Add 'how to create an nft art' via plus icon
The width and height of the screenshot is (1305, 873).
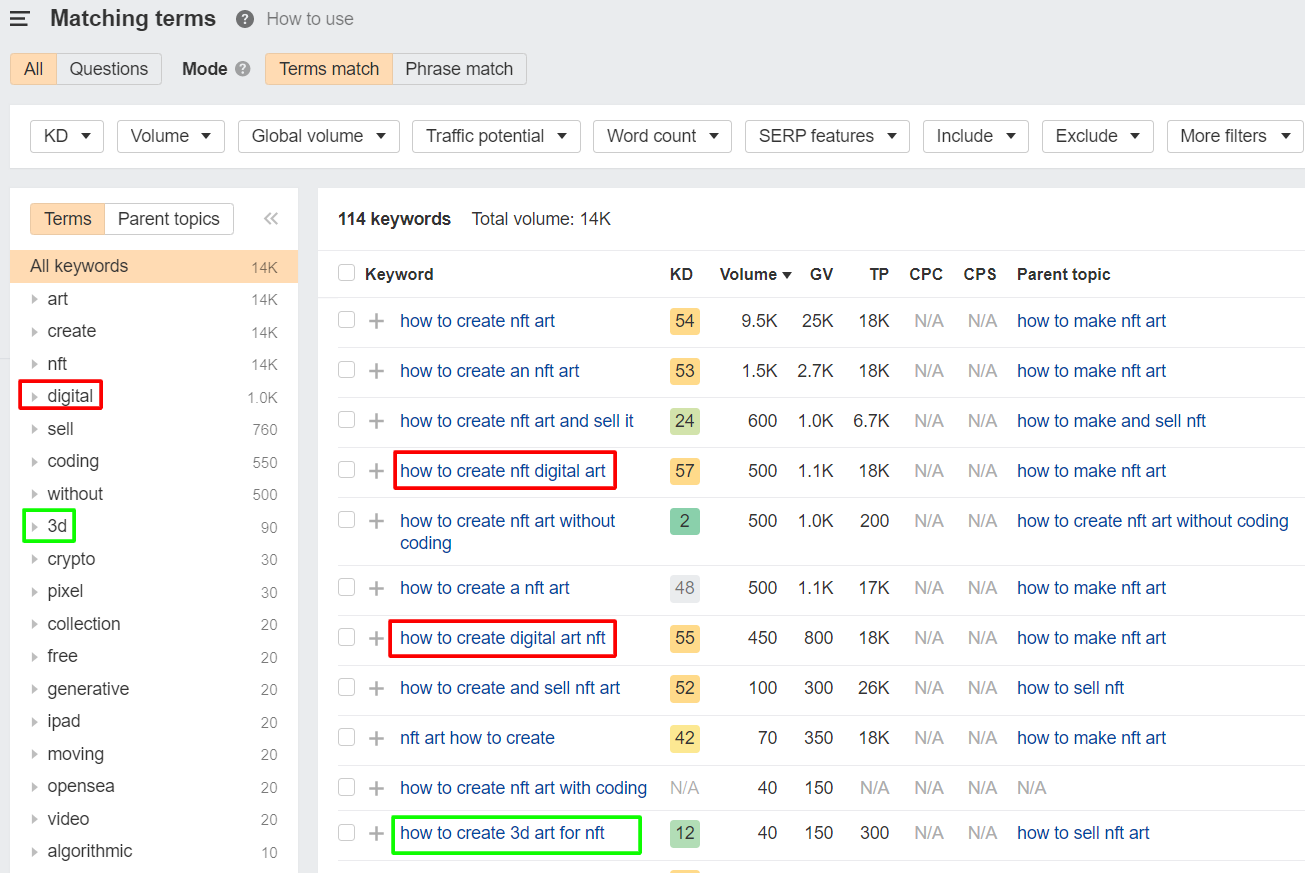point(377,371)
